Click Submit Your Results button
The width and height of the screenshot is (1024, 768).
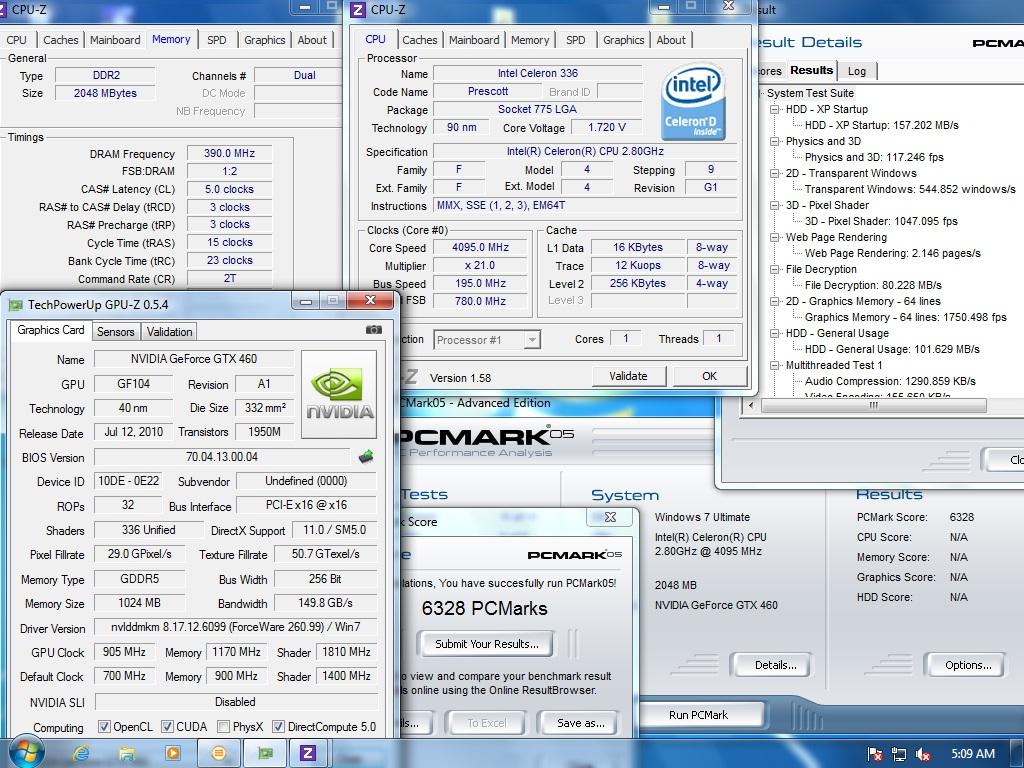(x=487, y=644)
